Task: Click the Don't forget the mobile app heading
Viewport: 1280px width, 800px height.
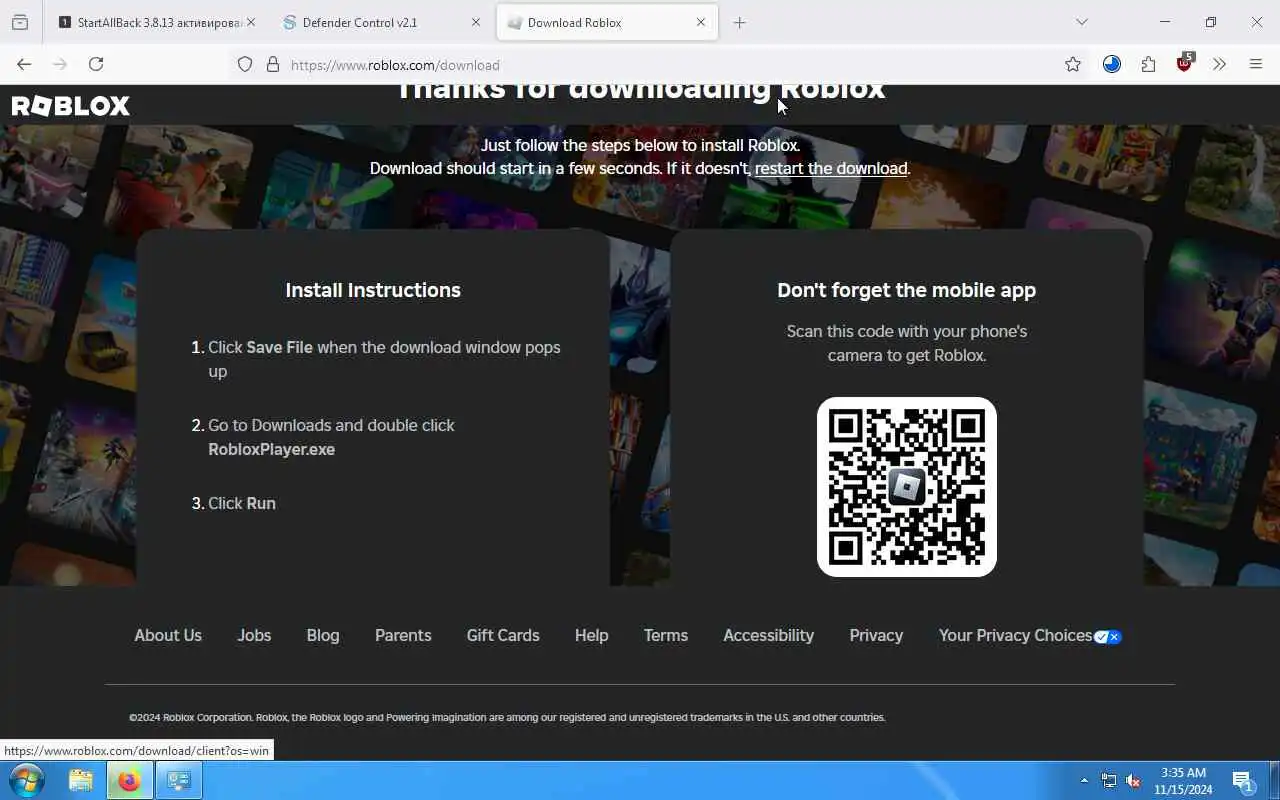Action: pyautogui.click(x=907, y=290)
